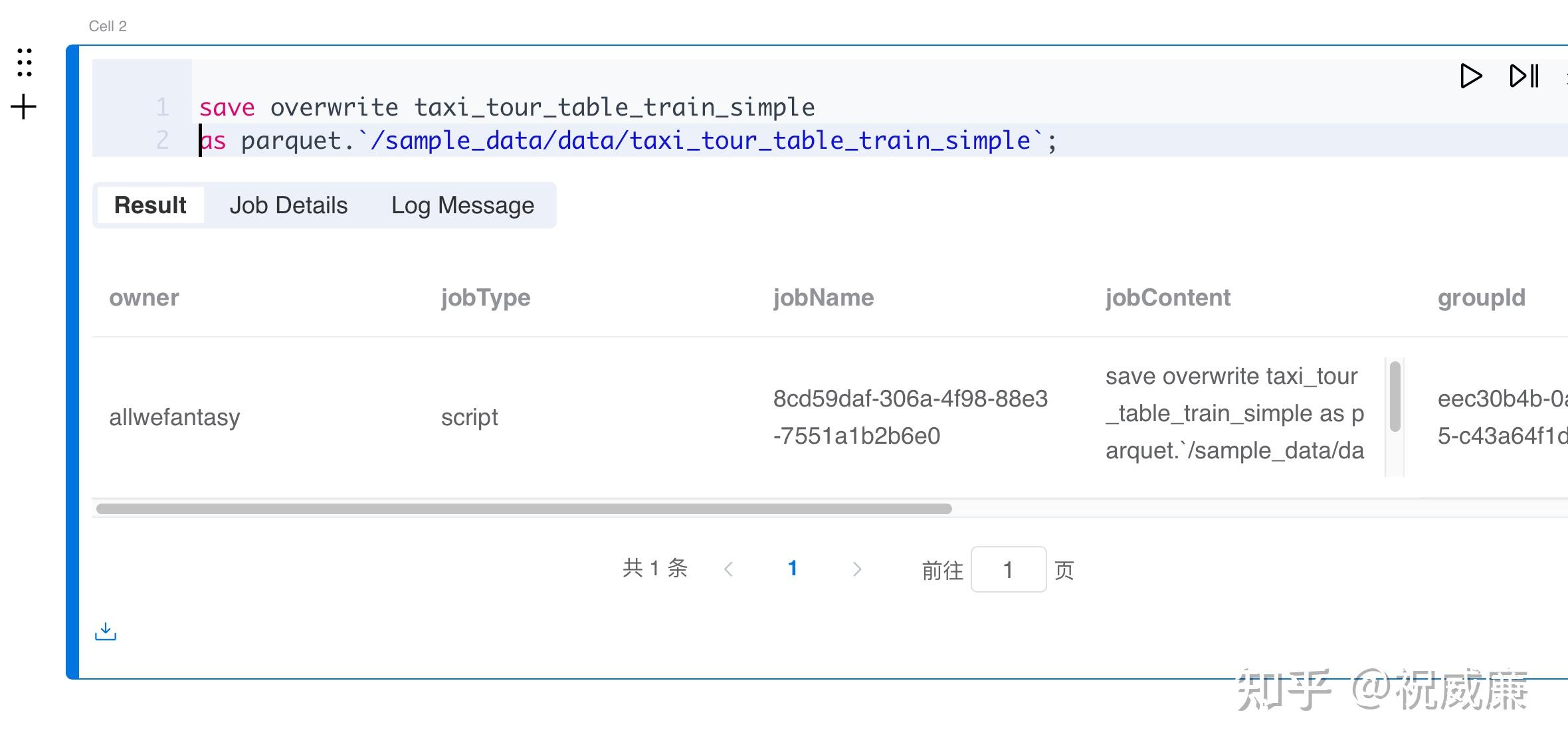This screenshot has width=1568, height=752.
Task: Click the 前往 page number field
Action: coord(1008,569)
